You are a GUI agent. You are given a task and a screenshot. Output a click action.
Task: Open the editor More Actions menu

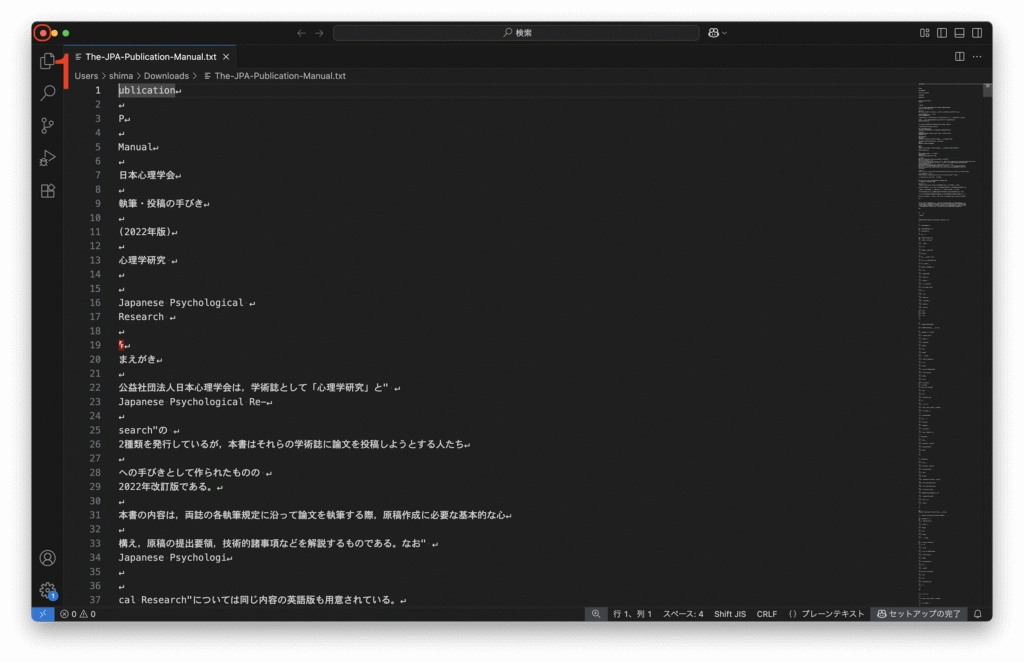(x=977, y=57)
